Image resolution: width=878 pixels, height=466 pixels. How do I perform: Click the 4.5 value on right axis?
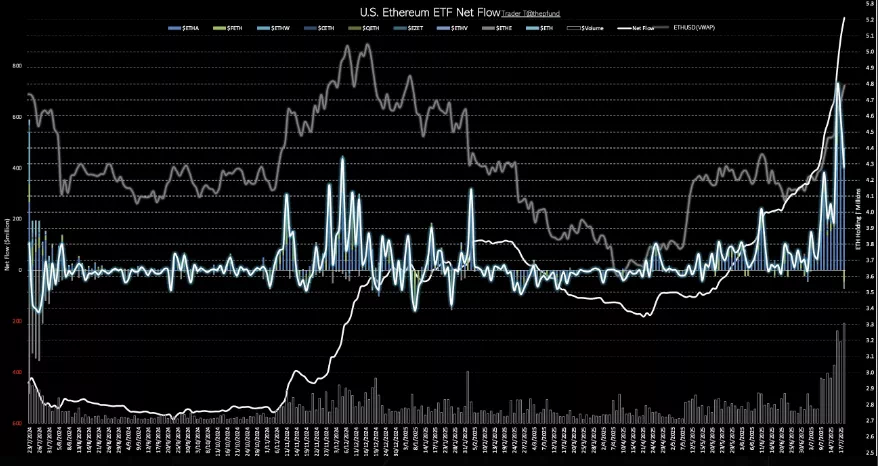[870, 132]
